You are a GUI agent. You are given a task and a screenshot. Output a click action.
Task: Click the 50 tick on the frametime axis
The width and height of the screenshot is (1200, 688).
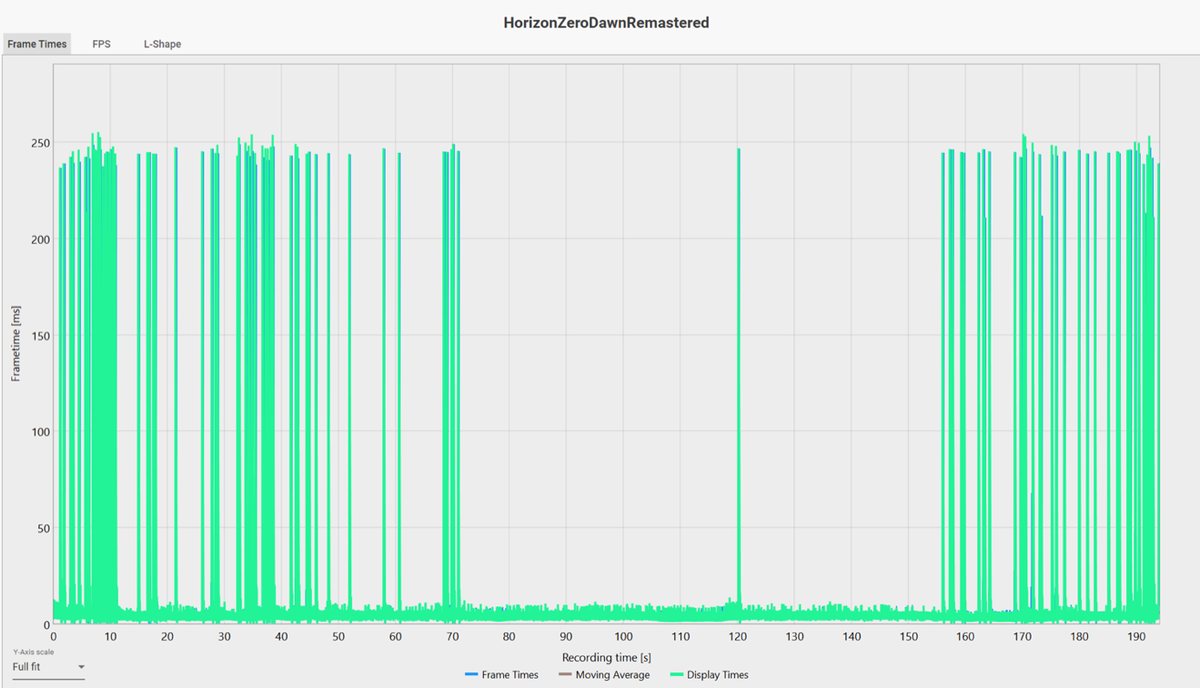44,528
